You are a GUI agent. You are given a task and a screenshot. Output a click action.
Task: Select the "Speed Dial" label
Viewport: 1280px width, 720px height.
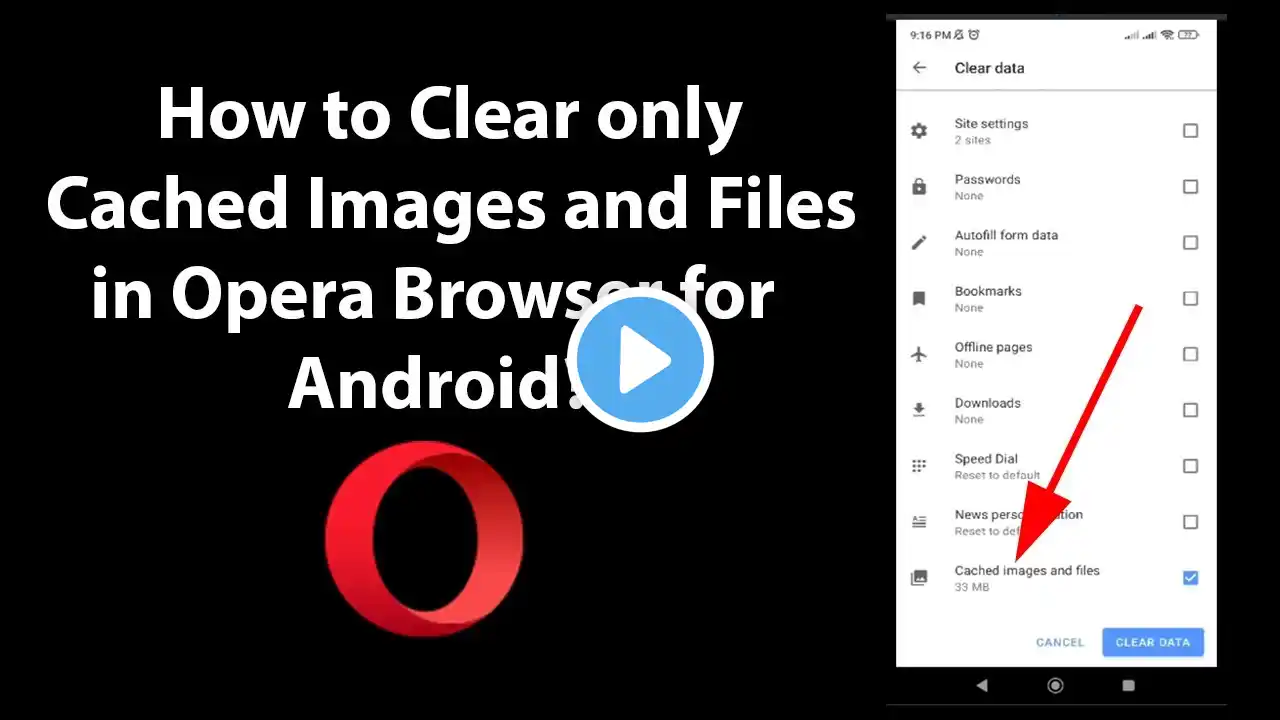(986, 459)
